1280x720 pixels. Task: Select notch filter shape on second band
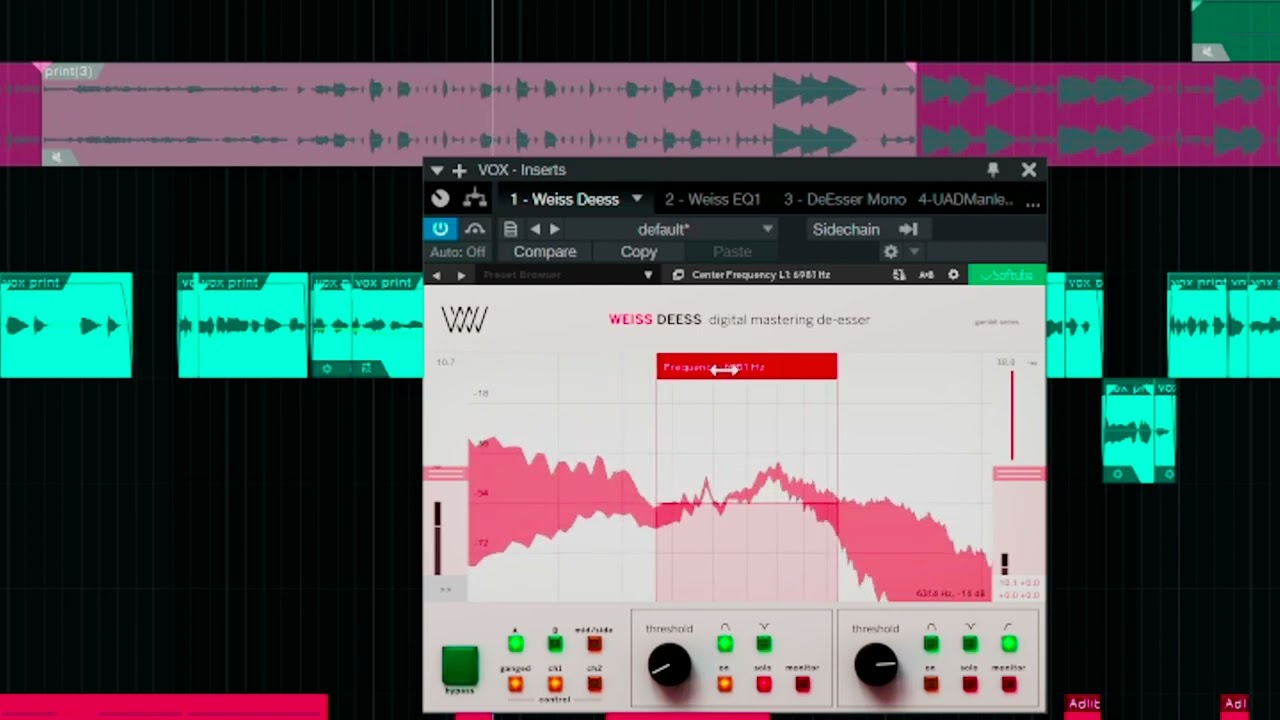(969, 644)
